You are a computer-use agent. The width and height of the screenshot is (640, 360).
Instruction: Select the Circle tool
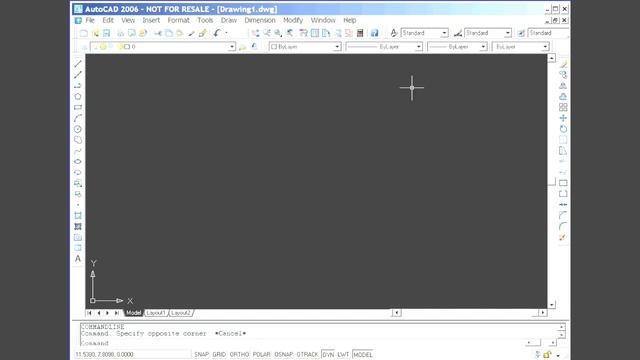pos(78,129)
